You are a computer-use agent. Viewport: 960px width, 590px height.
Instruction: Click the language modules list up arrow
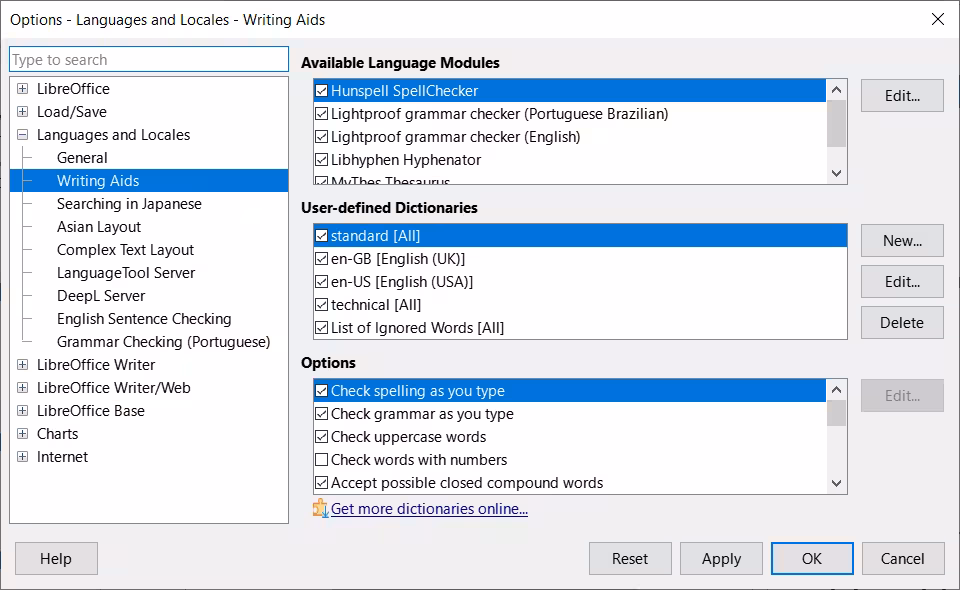pos(836,90)
